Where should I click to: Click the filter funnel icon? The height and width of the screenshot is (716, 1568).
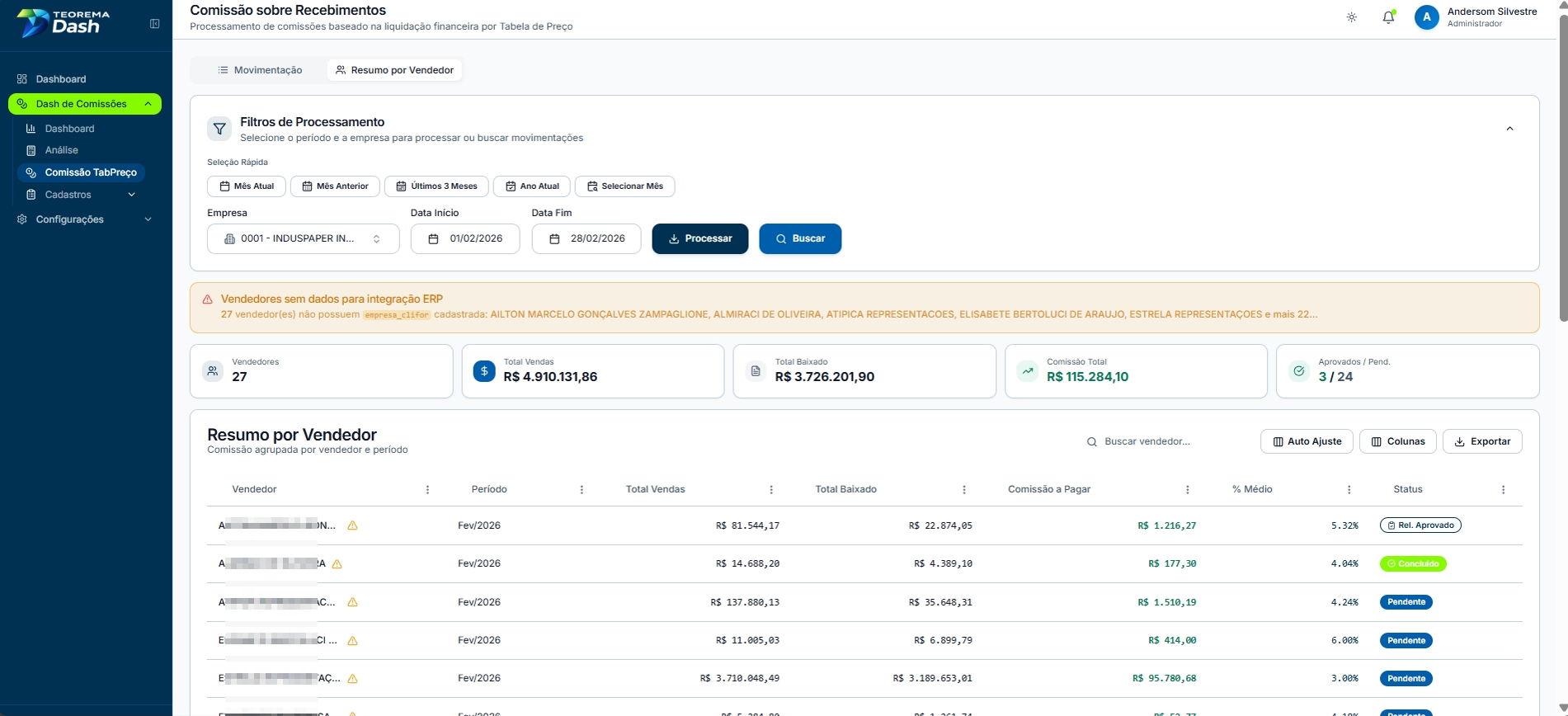(x=219, y=129)
